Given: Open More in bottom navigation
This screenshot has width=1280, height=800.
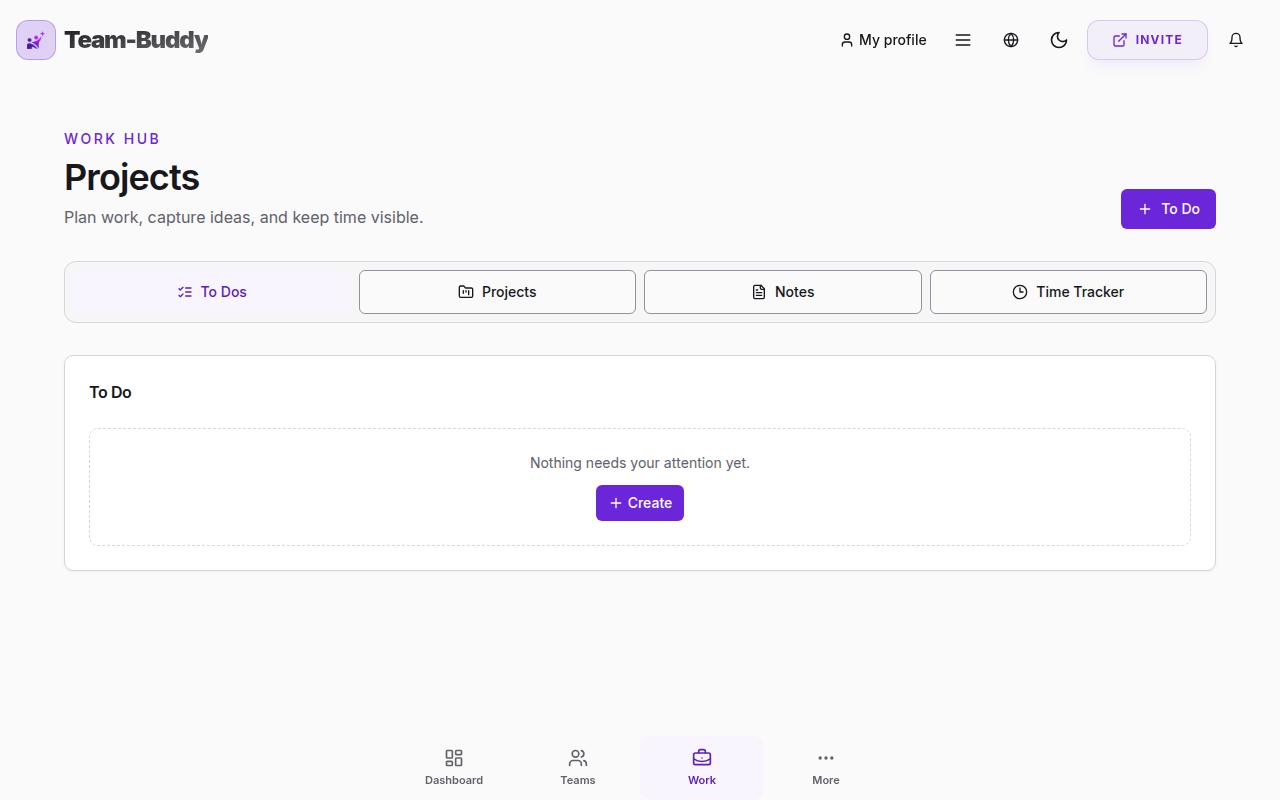Looking at the screenshot, I should pyautogui.click(x=826, y=767).
